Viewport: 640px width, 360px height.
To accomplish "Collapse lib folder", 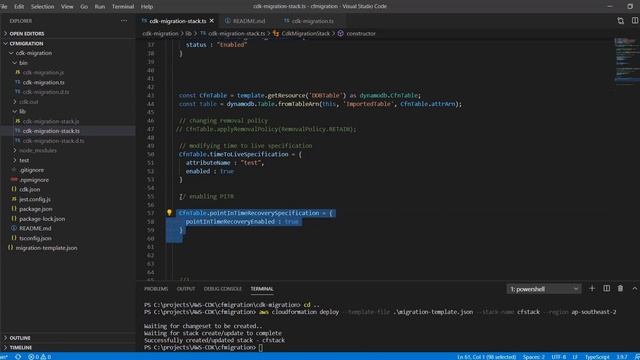I will pyautogui.click(x=22, y=111).
